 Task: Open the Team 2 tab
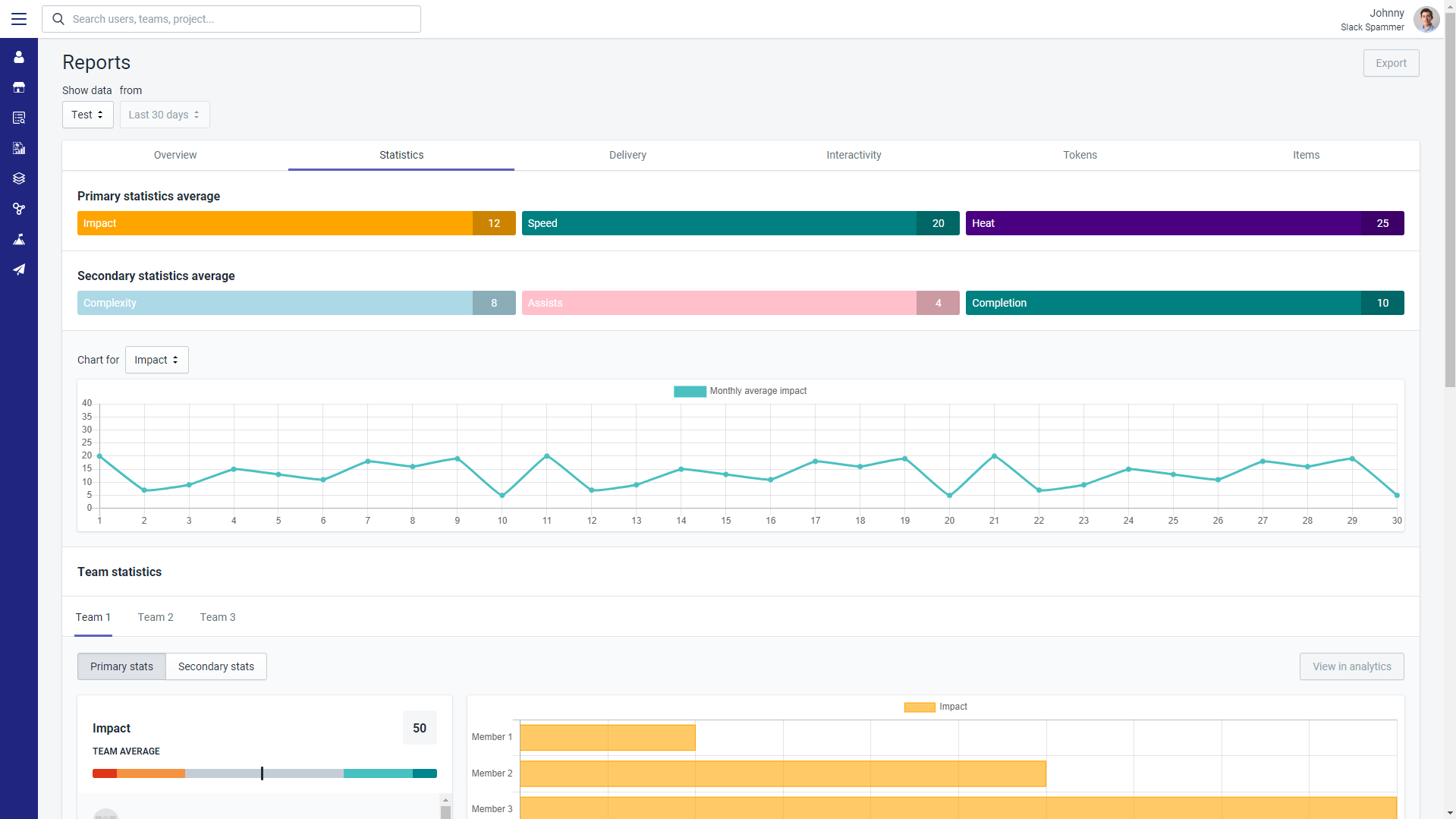[x=156, y=617]
